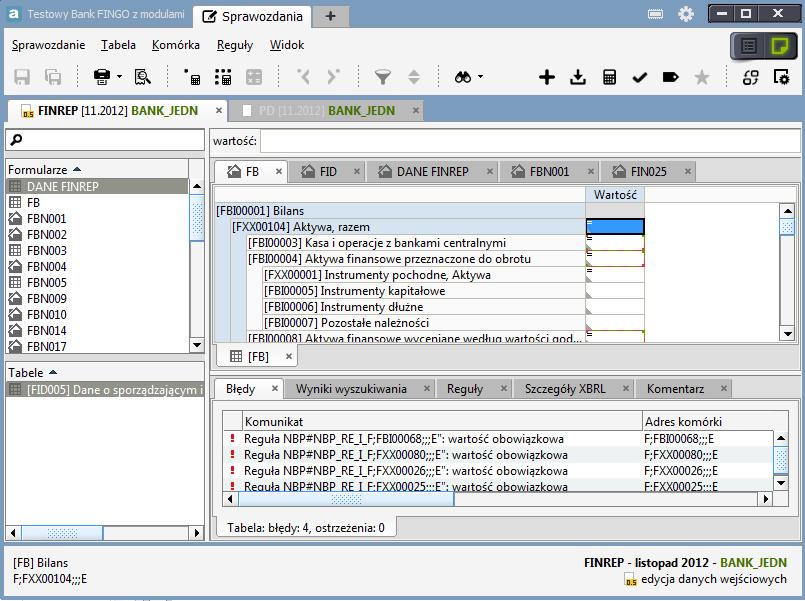This screenshot has height=601, width=805.
Task: Select the FID005 table entry
Action: tap(105, 390)
